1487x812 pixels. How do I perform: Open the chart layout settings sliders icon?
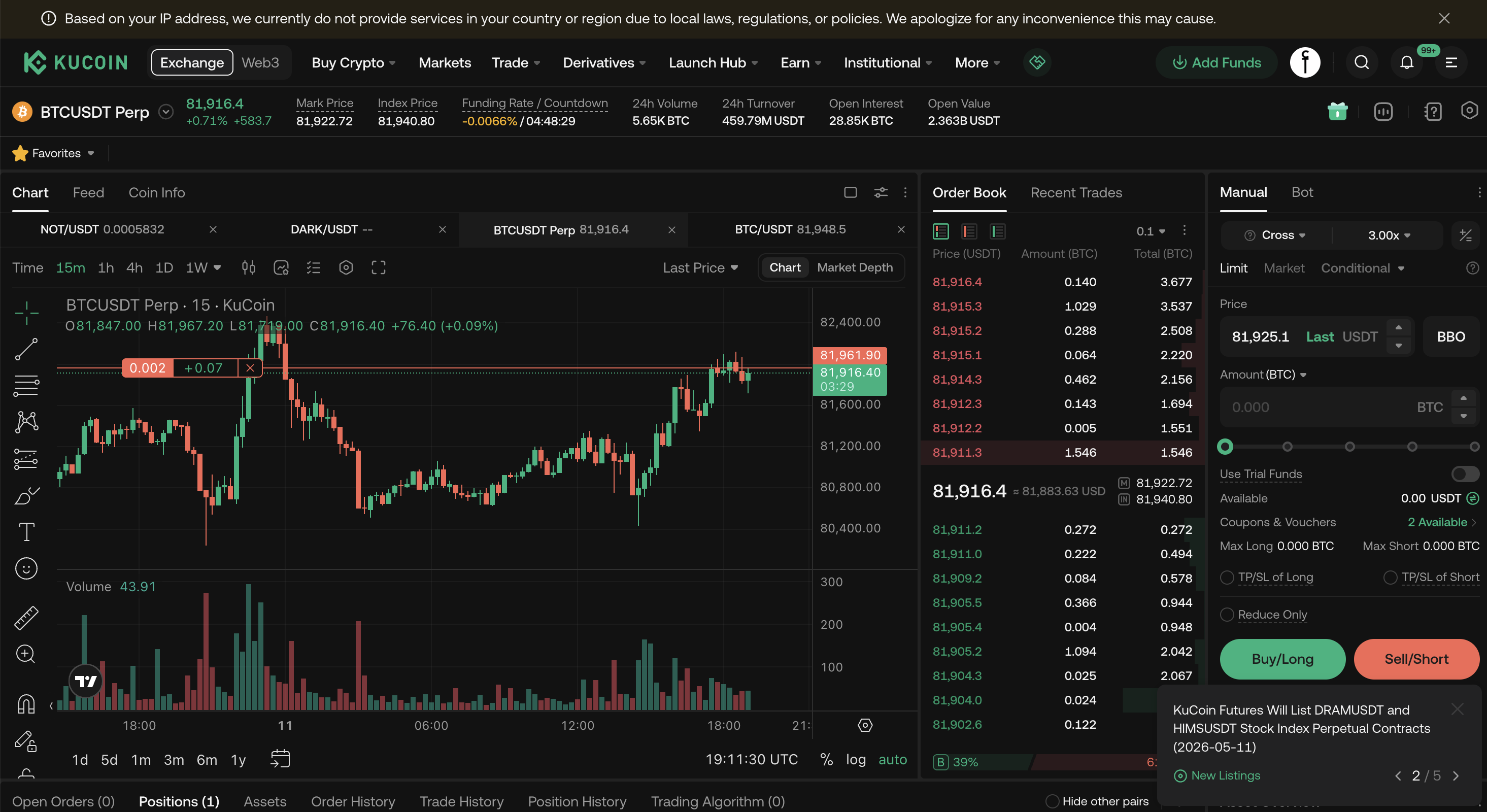click(x=881, y=193)
